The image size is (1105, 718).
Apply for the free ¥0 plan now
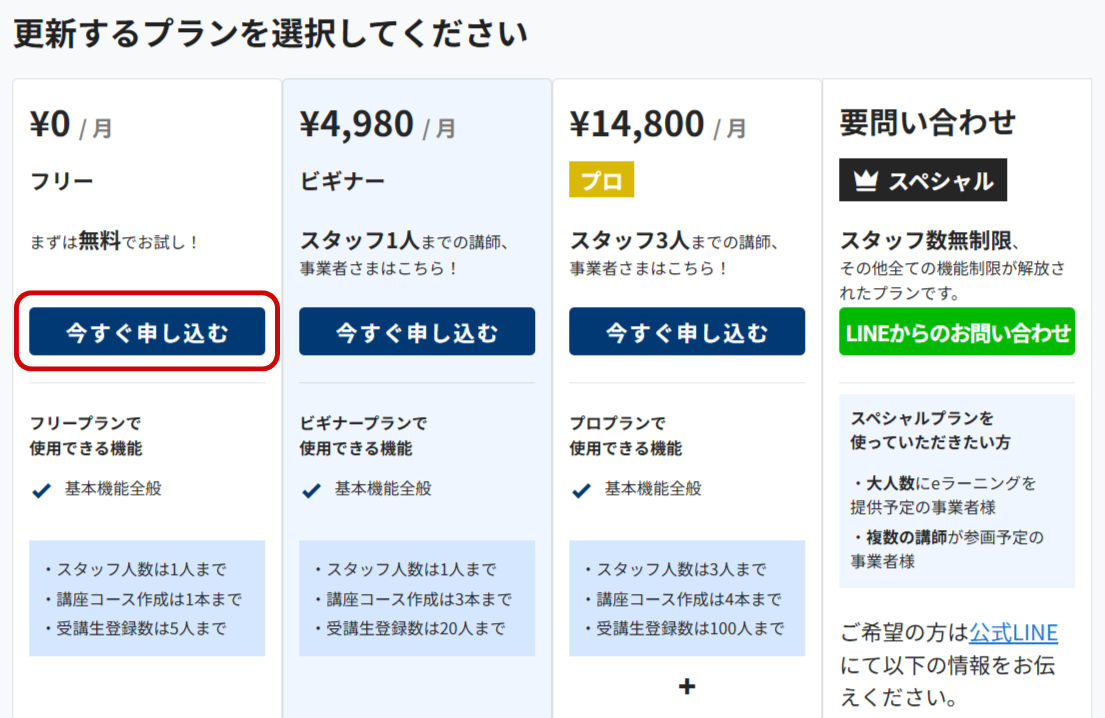tap(147, 332)
